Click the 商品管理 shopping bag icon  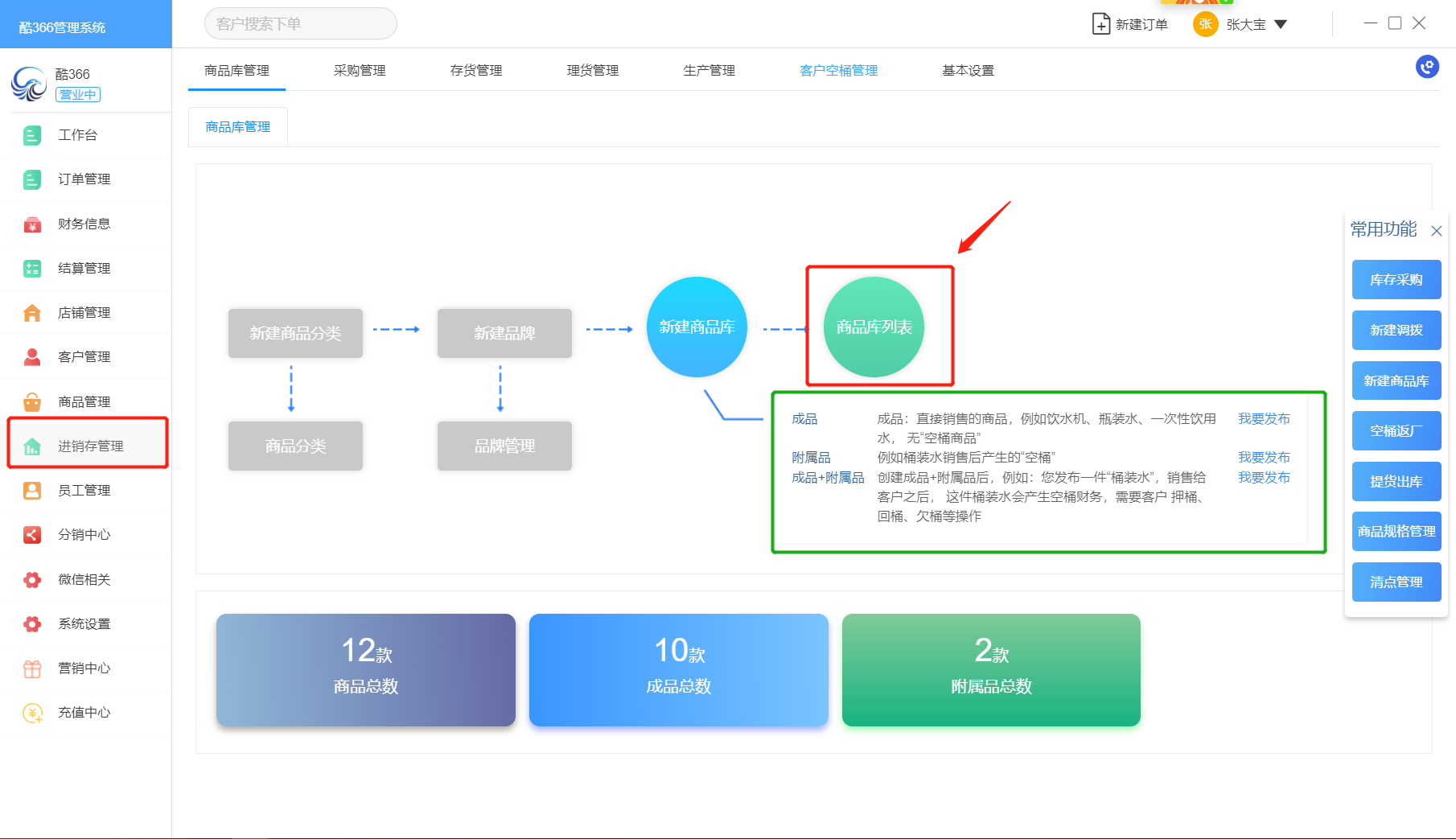click(x=32, y=401)
